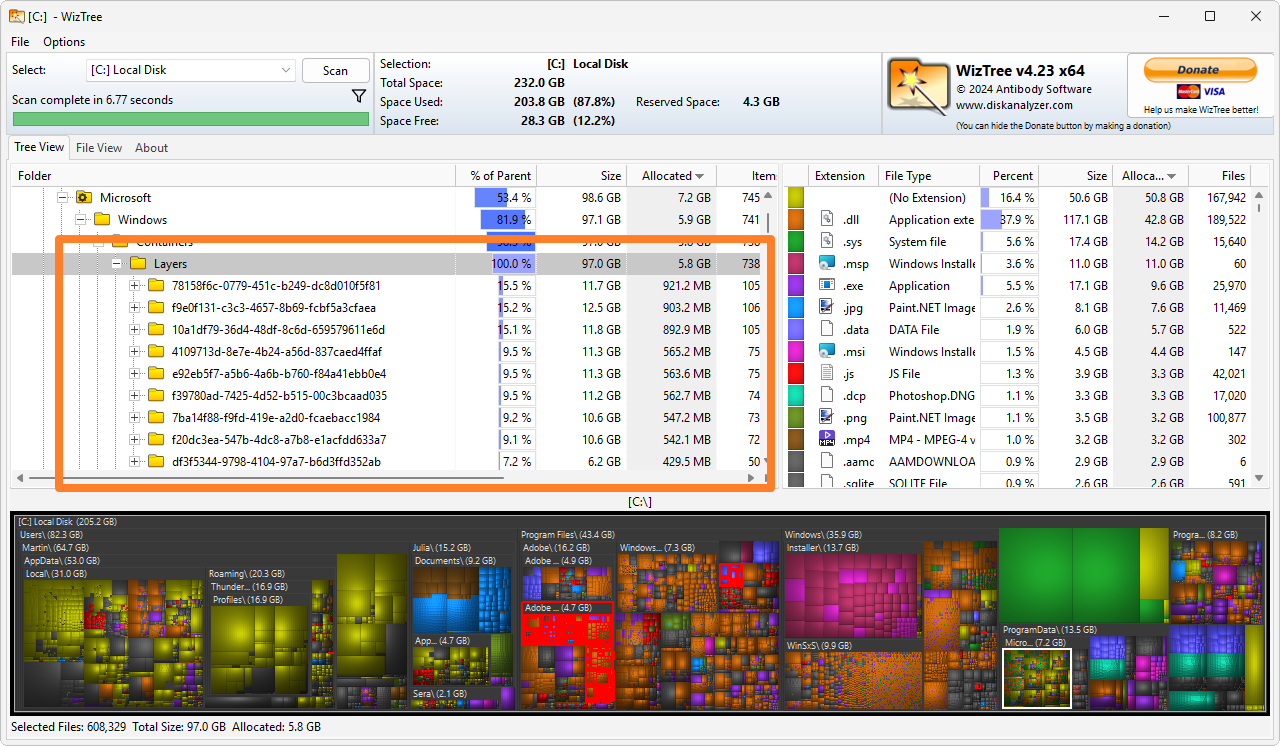1280x746 pixels.
Task: Click the .msi installer file icon
Action: [x=827, y=351]
